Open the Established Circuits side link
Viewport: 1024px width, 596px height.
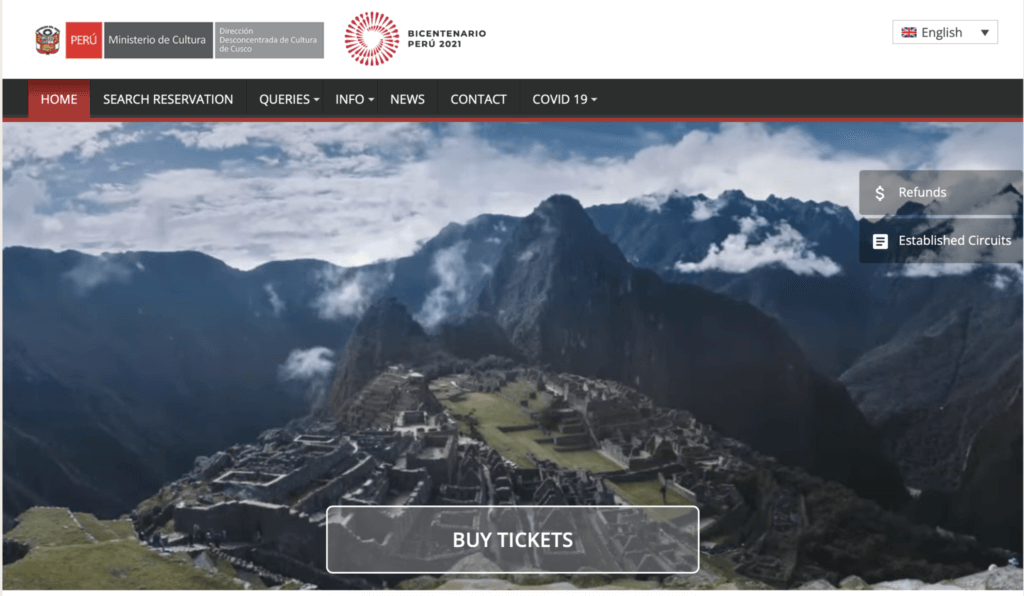click(x=941, y=241)
